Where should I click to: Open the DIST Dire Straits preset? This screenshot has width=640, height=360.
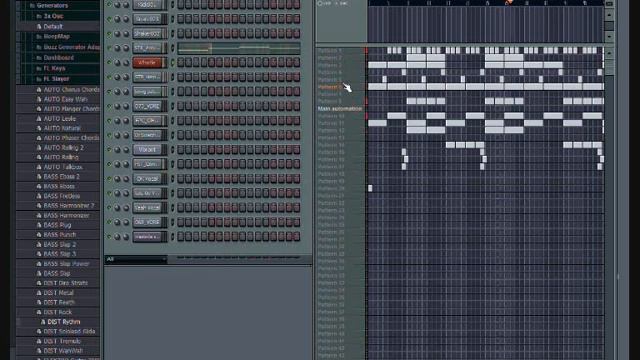66,283
